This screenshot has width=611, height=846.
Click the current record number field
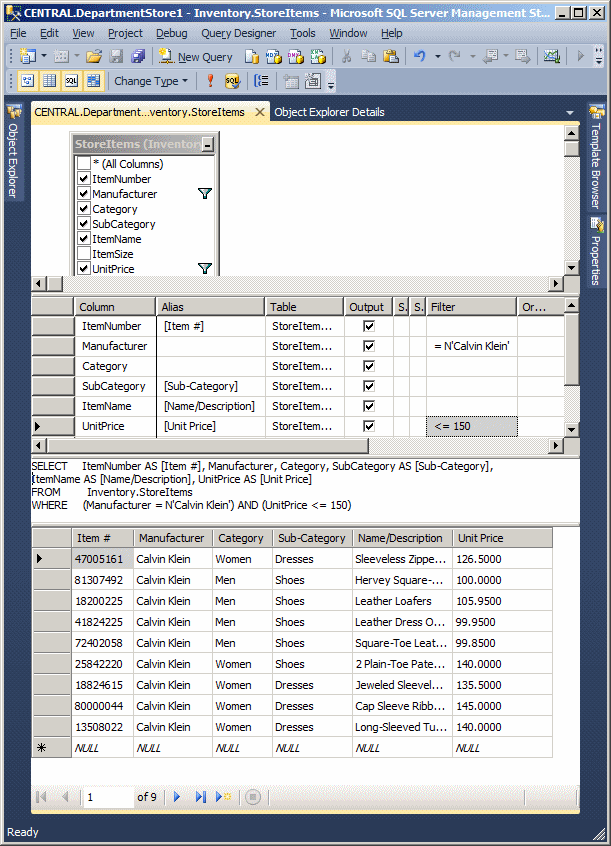click(107, 797)
